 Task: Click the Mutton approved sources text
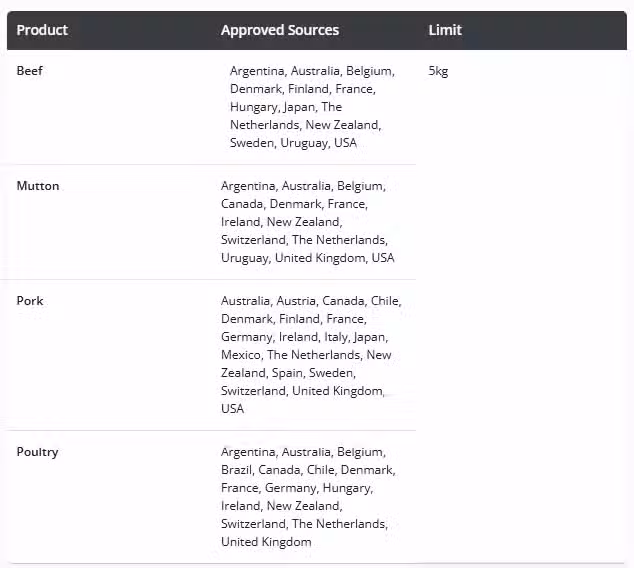pyautogui.click(x=308, y=222)
